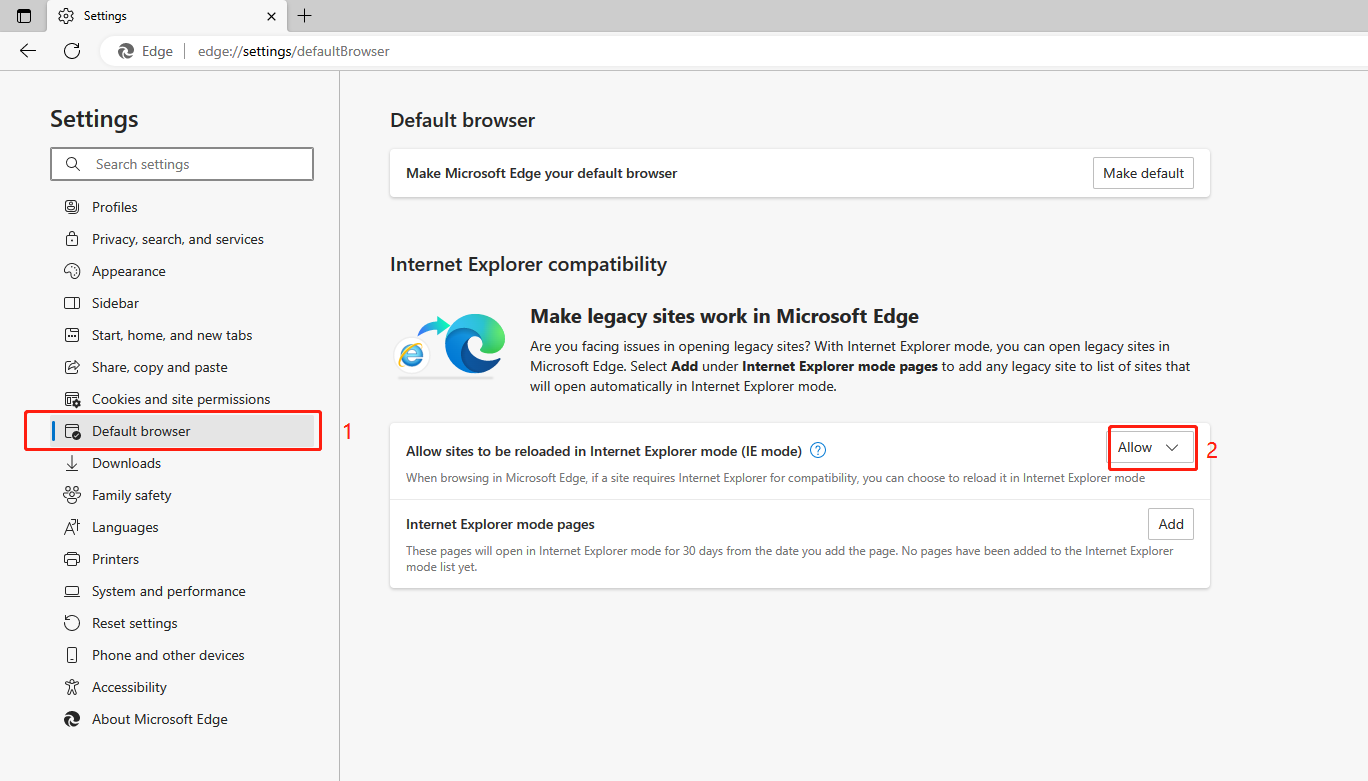Image resolution: width=1368 pixels, height=781 pixels.
Task: Select Start, home, and new tabs
Action: 172,335
